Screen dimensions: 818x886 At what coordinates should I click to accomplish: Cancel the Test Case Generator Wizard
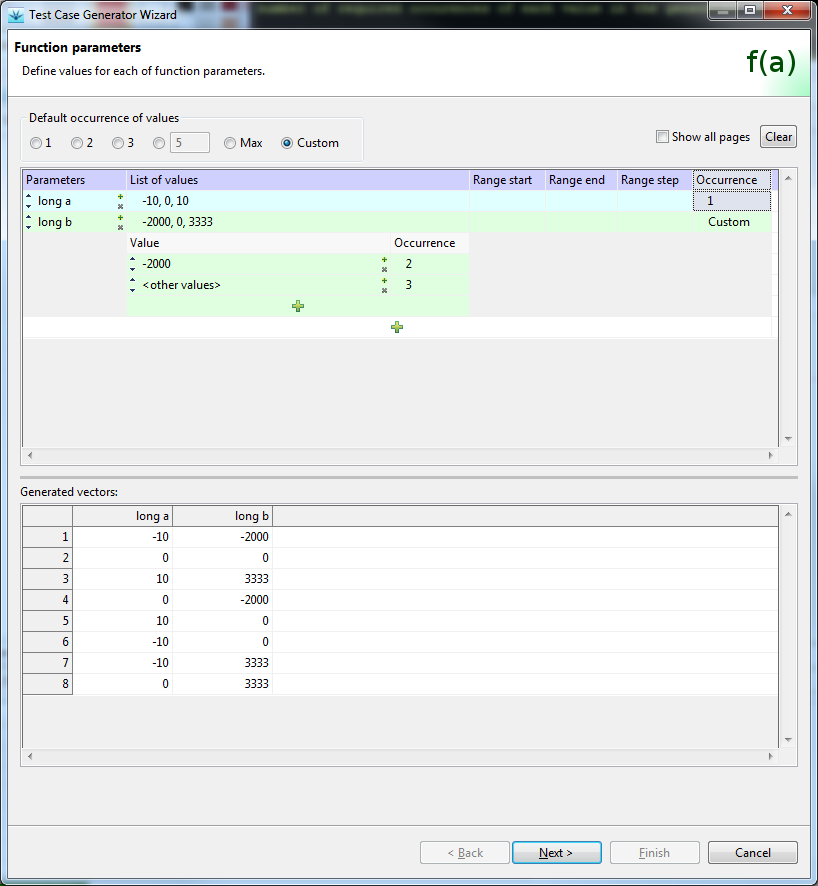click(x=752, y=853)
